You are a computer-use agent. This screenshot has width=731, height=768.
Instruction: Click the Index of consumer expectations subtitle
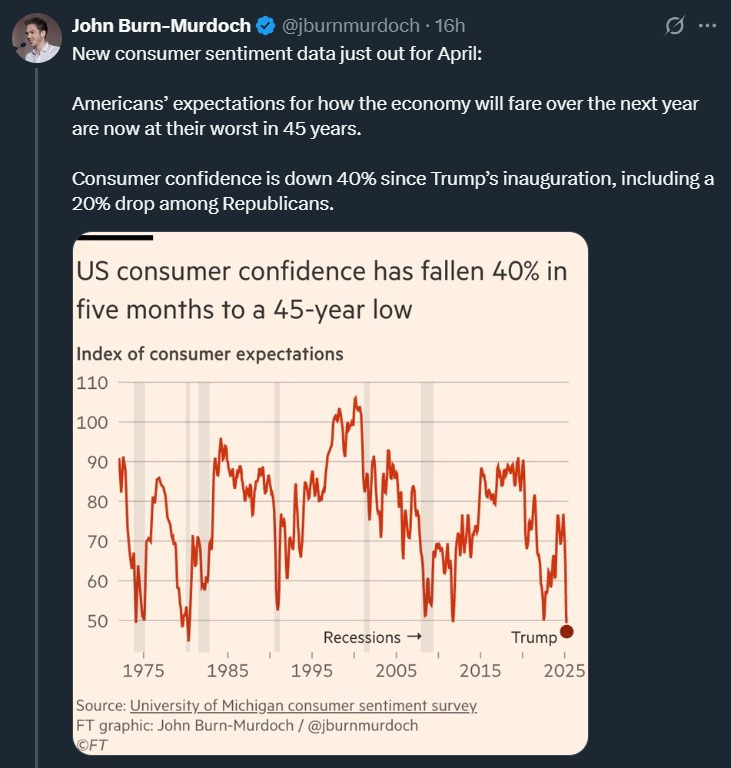point(210,354)
